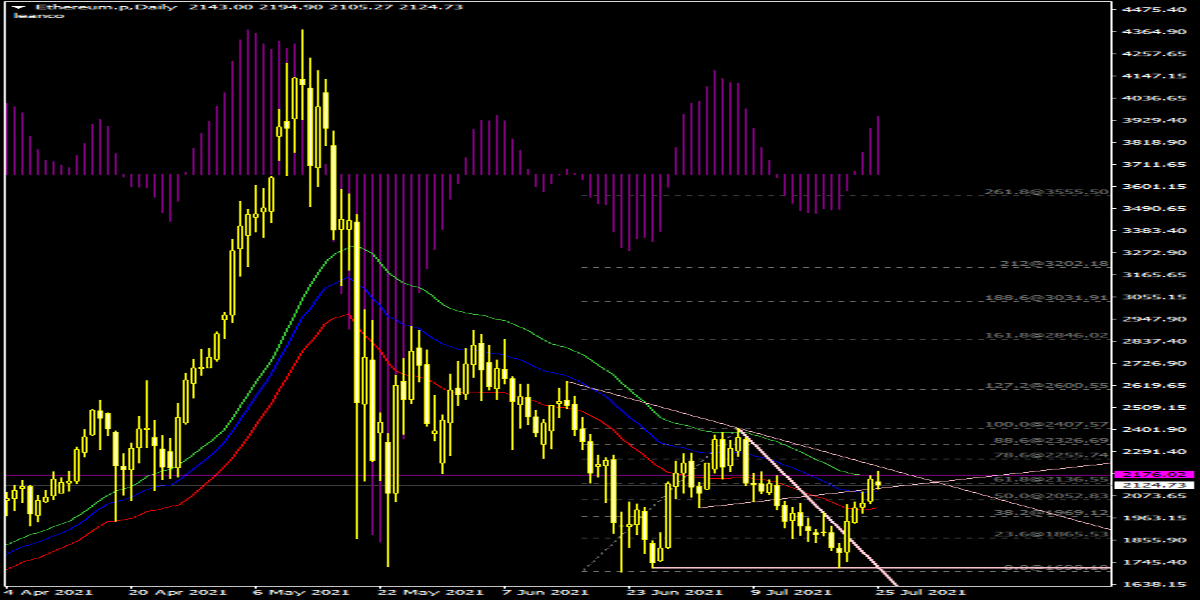Click the 4364.90 price scale value

[x=1154, y=32]
